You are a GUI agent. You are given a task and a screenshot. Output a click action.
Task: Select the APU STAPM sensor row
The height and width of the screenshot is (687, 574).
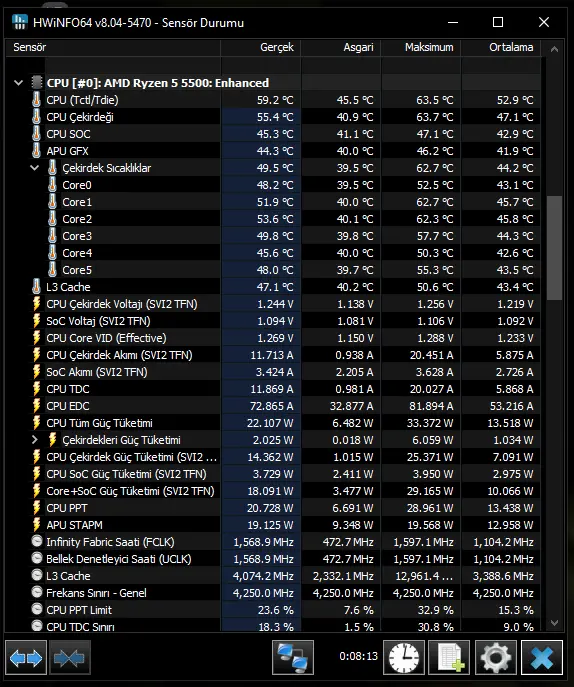[273, 525]
